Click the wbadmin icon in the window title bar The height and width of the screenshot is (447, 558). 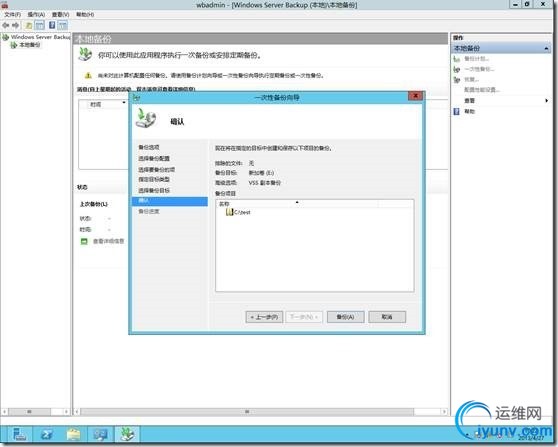[x=5, y=5]
